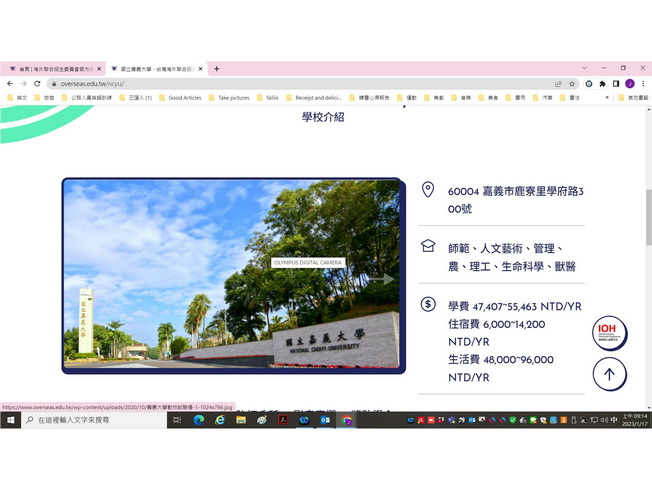Open Internet Explorer from the taskbar

(220, 420)
